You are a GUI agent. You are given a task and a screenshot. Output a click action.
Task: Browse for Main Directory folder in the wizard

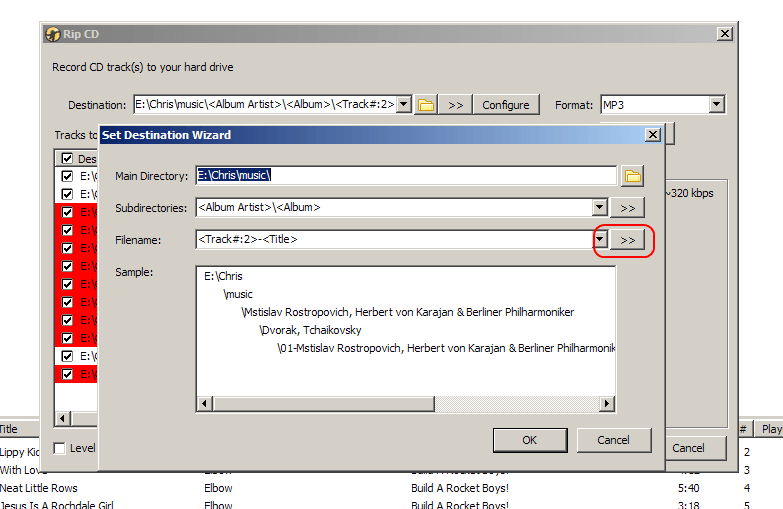(632, 176)
